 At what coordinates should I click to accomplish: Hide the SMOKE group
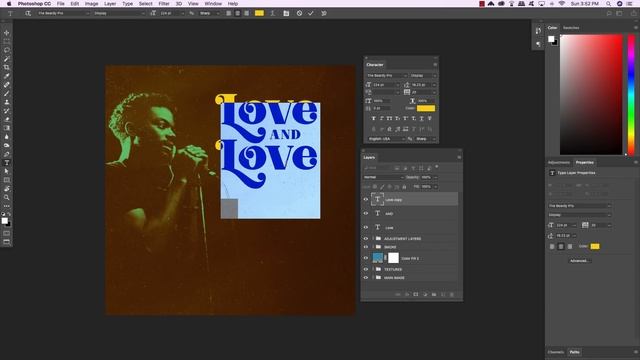point(366,247)
